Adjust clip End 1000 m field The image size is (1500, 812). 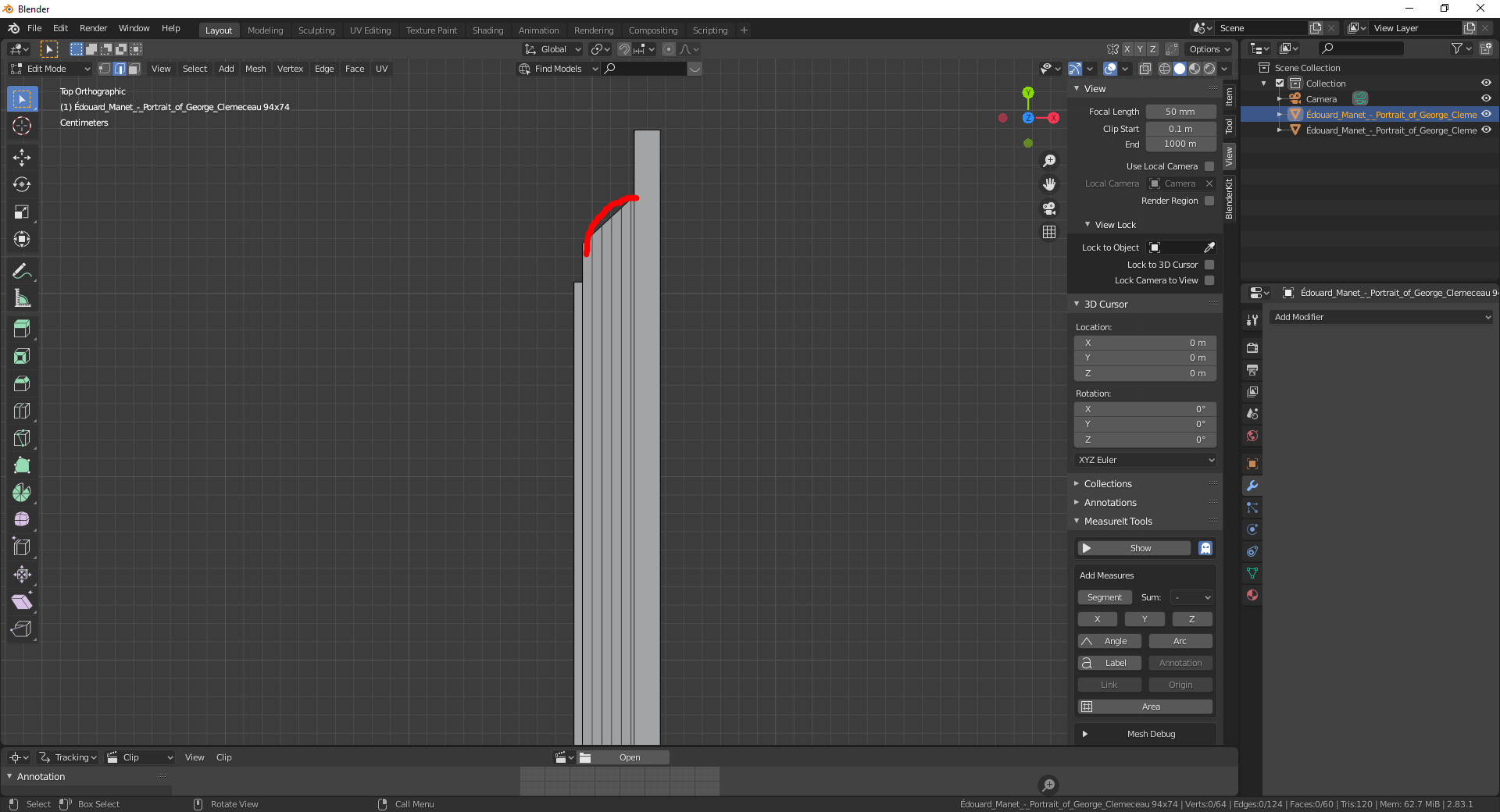1180,144
